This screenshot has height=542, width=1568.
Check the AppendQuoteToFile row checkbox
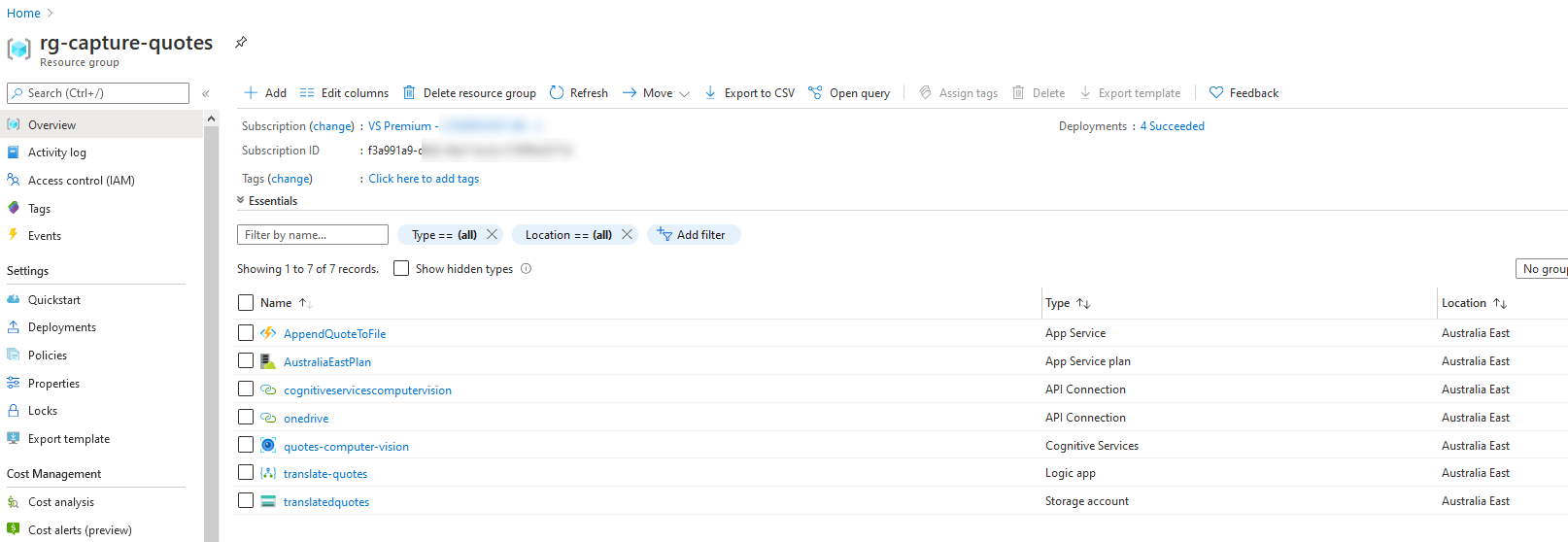[x=246, y=332]
